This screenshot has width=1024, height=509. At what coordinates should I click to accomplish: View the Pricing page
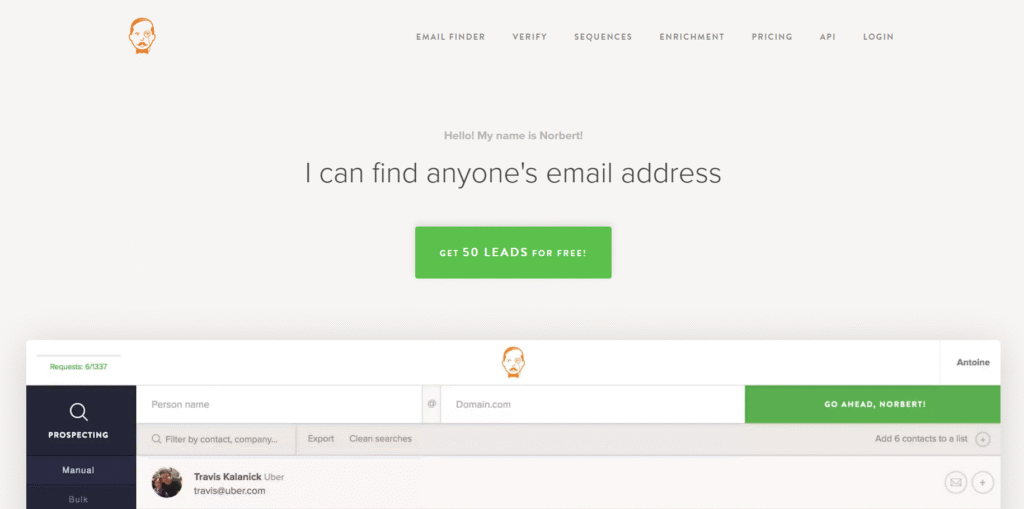pos(772,37)
